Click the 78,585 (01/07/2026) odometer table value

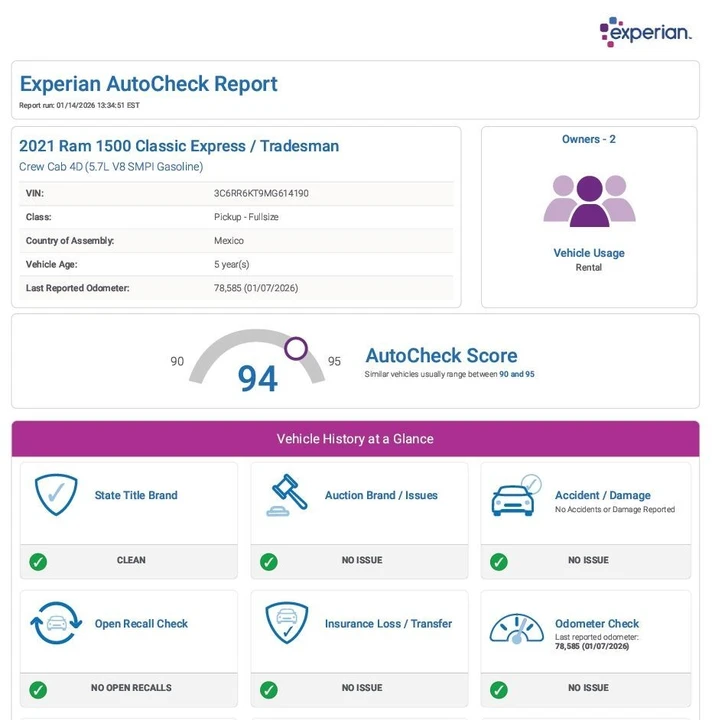point(256,288)
